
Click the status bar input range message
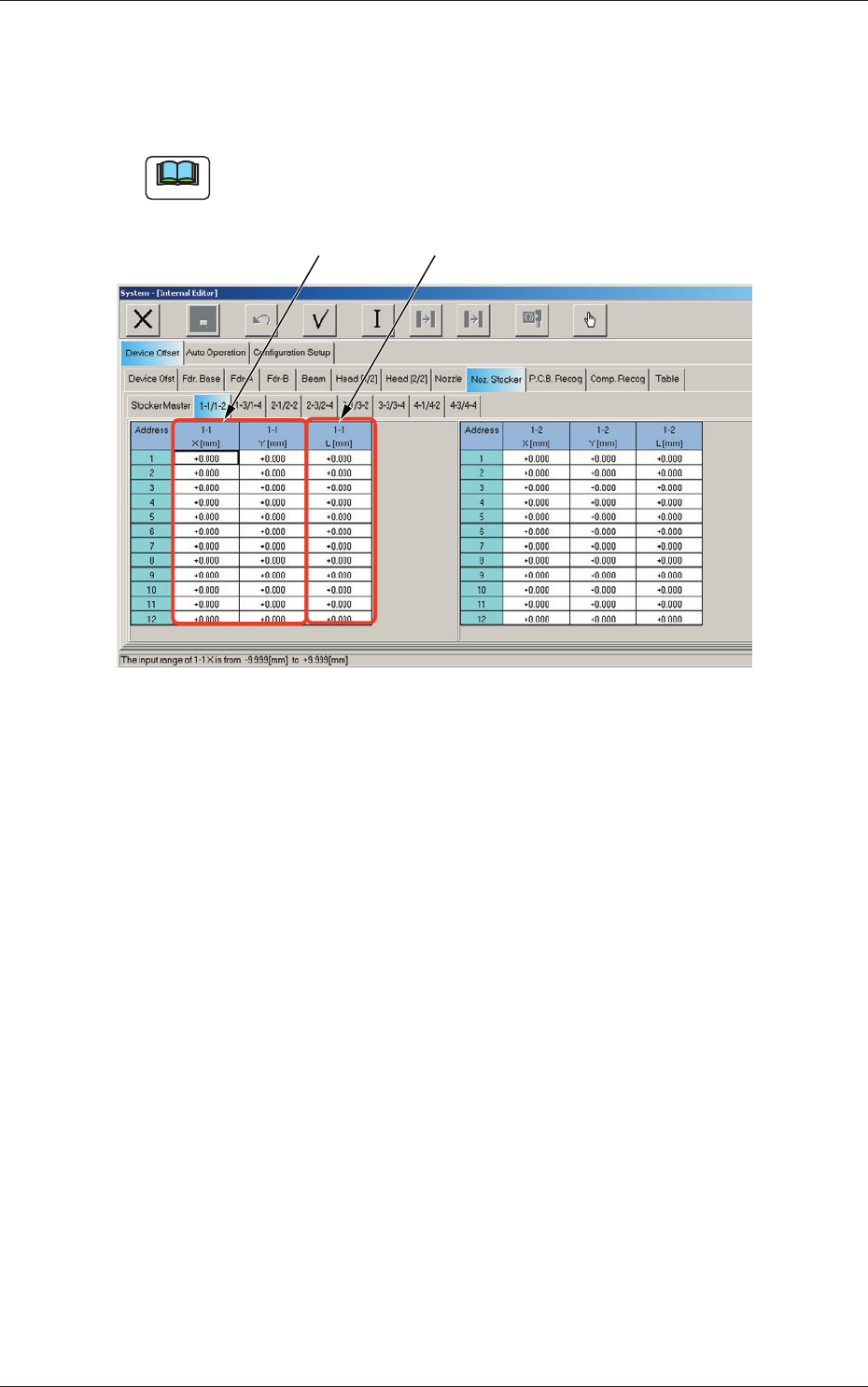tap(234, 660)
